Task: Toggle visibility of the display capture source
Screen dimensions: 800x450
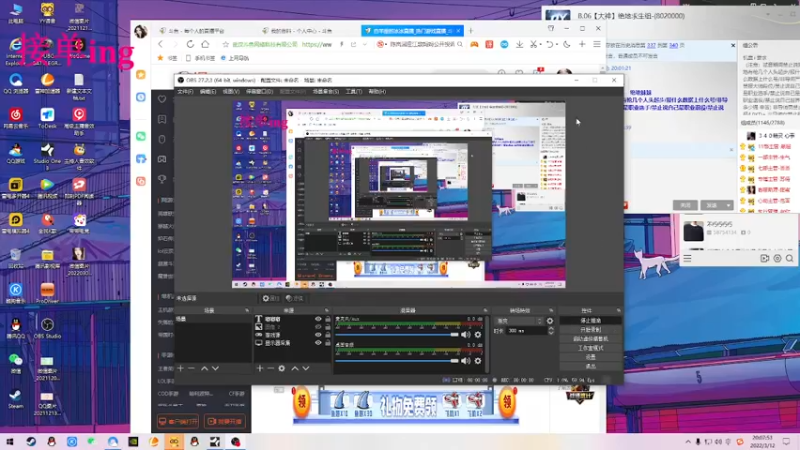Action: tap(318, 343)
